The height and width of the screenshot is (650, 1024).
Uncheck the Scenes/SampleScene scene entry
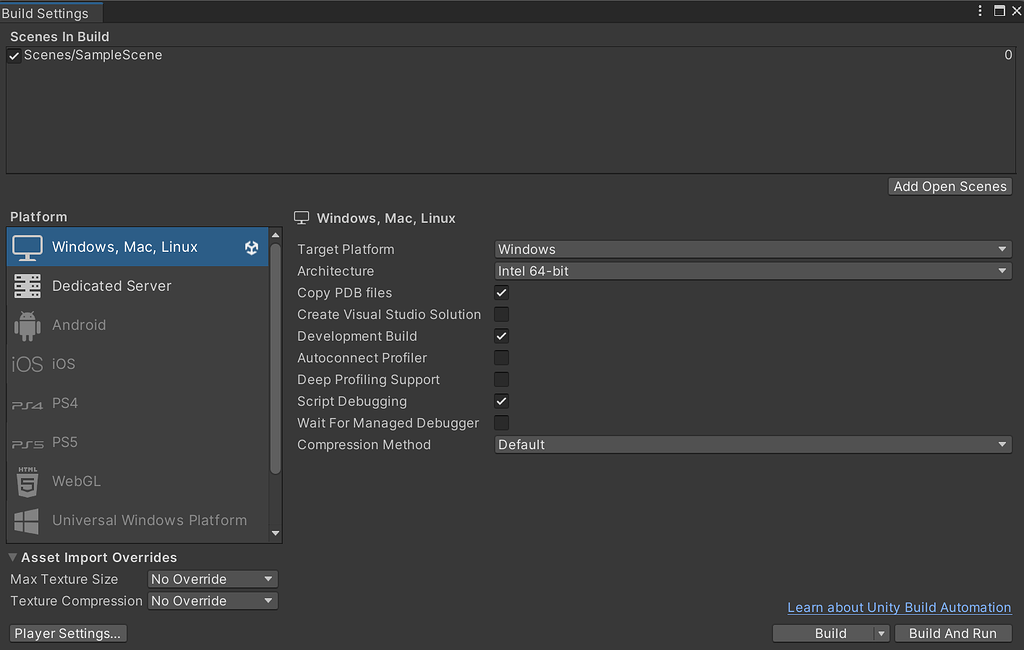pos(14,56)
